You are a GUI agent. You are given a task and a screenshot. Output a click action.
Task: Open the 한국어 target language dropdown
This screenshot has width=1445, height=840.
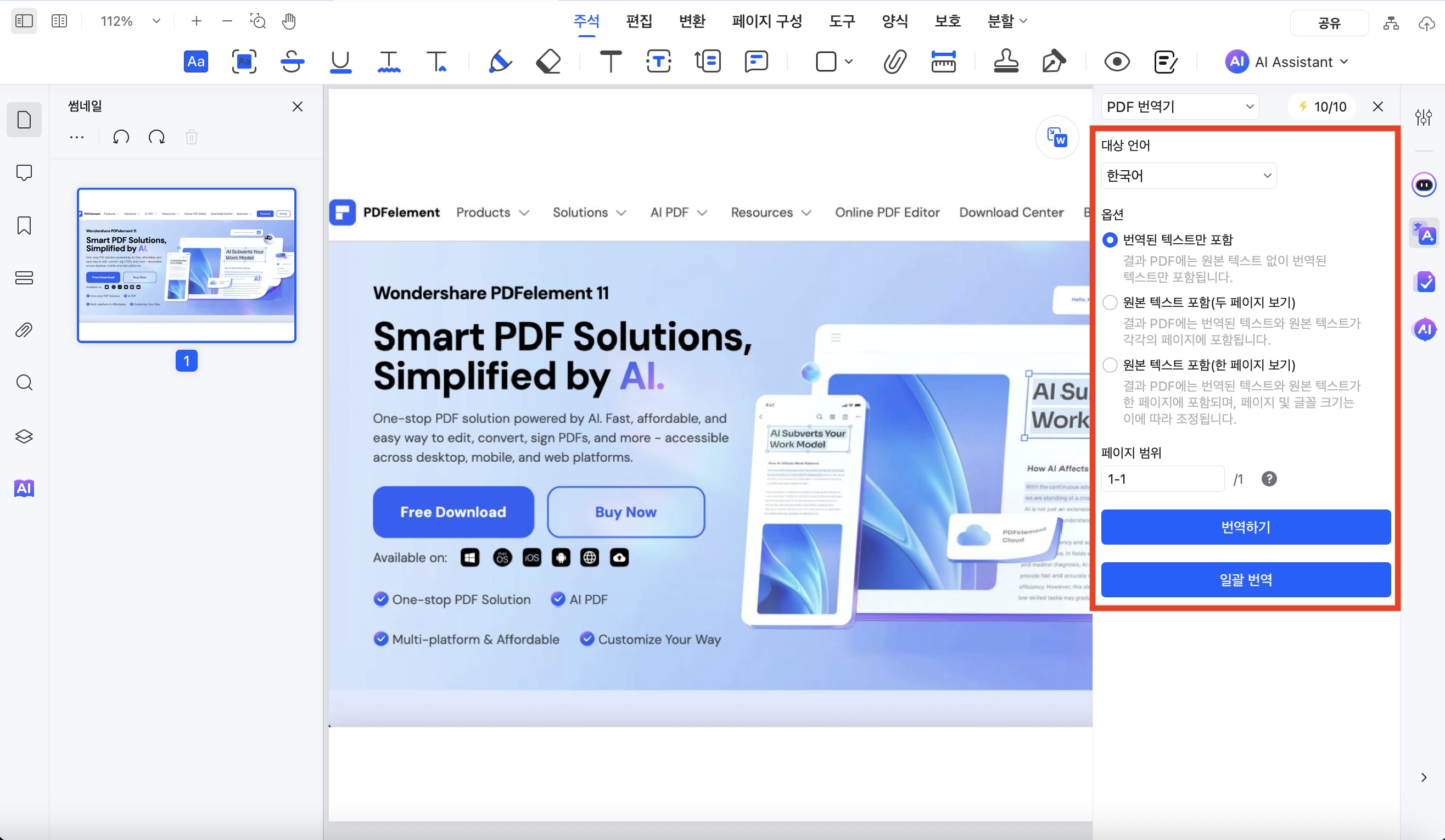[x=1188, y=176]
